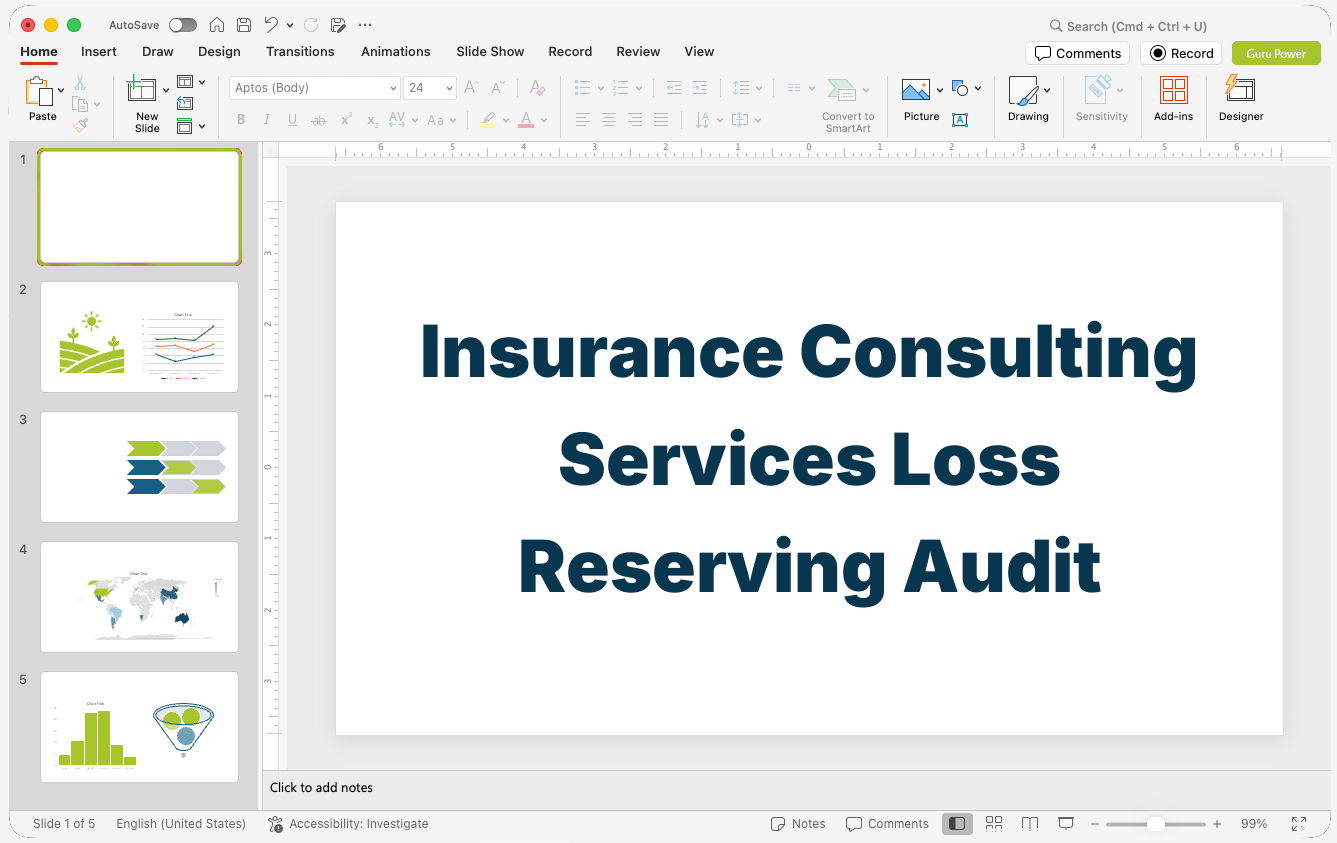
Task: Decrease font size with the smaller A icon
Action: pos(498,88)
